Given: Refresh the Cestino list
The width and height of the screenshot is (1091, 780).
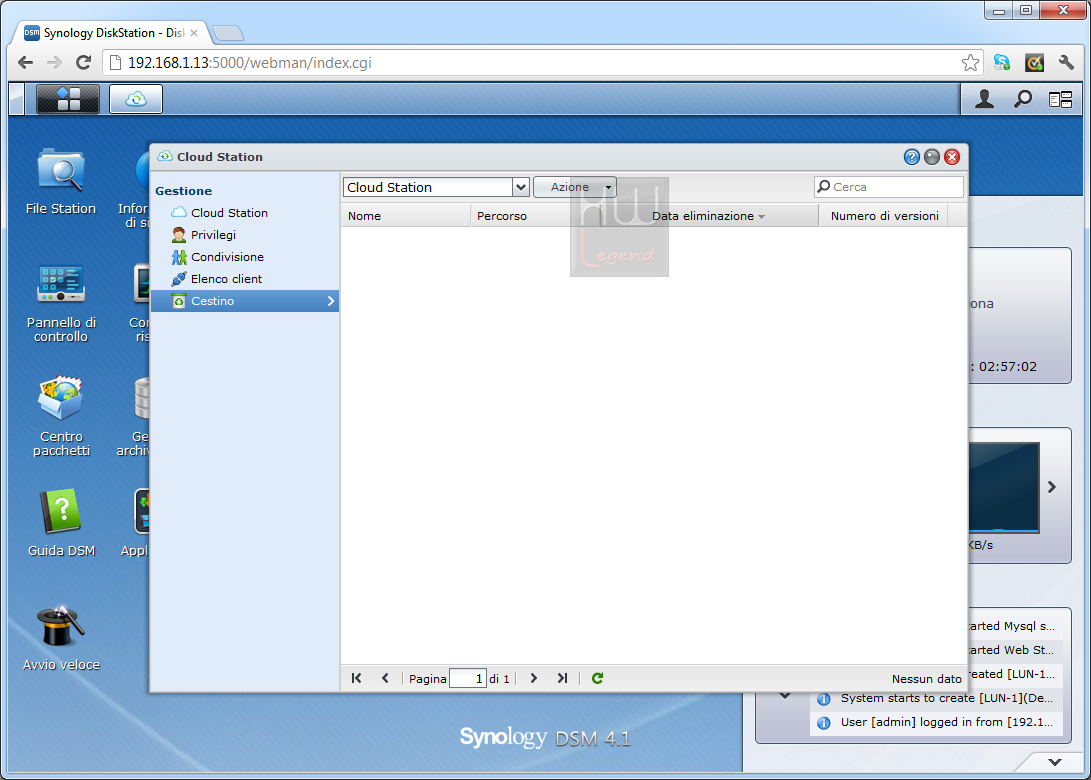Looking at the screenshot, I should click(x=597, y=678).
